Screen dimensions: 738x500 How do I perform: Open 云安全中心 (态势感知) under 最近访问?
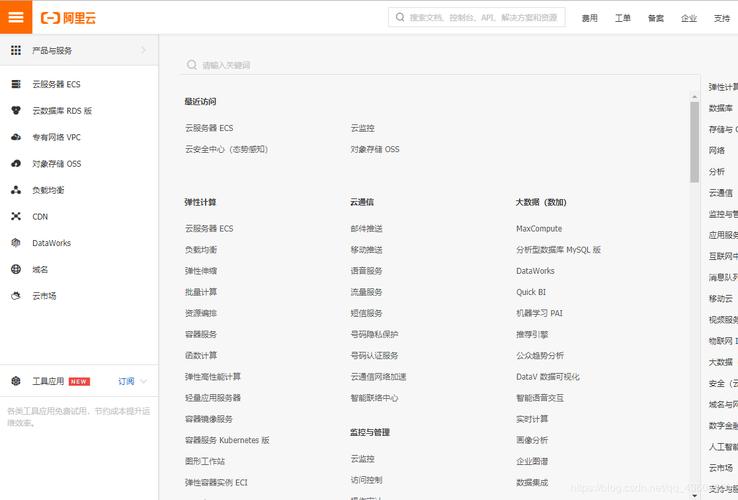226,149
